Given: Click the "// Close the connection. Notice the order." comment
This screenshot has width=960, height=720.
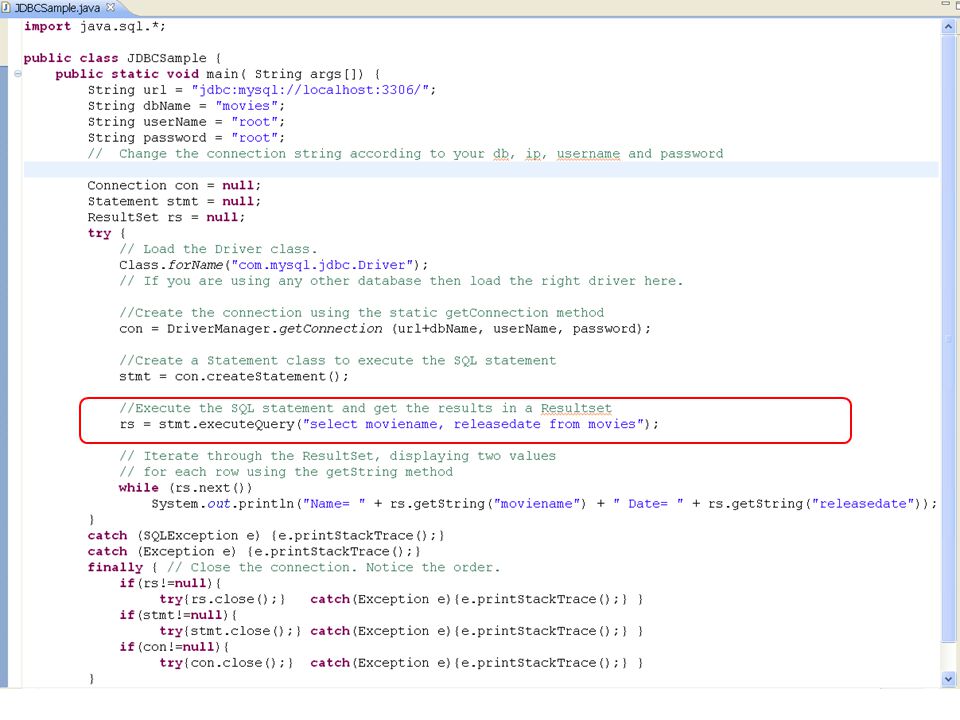Looking at the screenshot, I should click(334, 568).
